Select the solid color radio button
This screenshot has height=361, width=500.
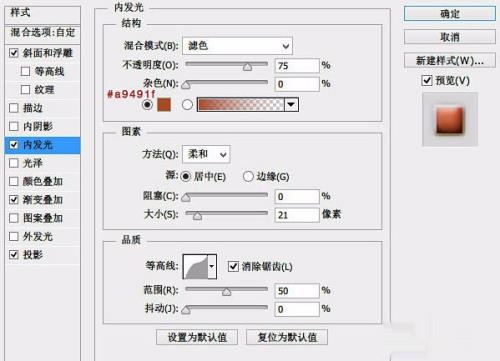point(147,105)
